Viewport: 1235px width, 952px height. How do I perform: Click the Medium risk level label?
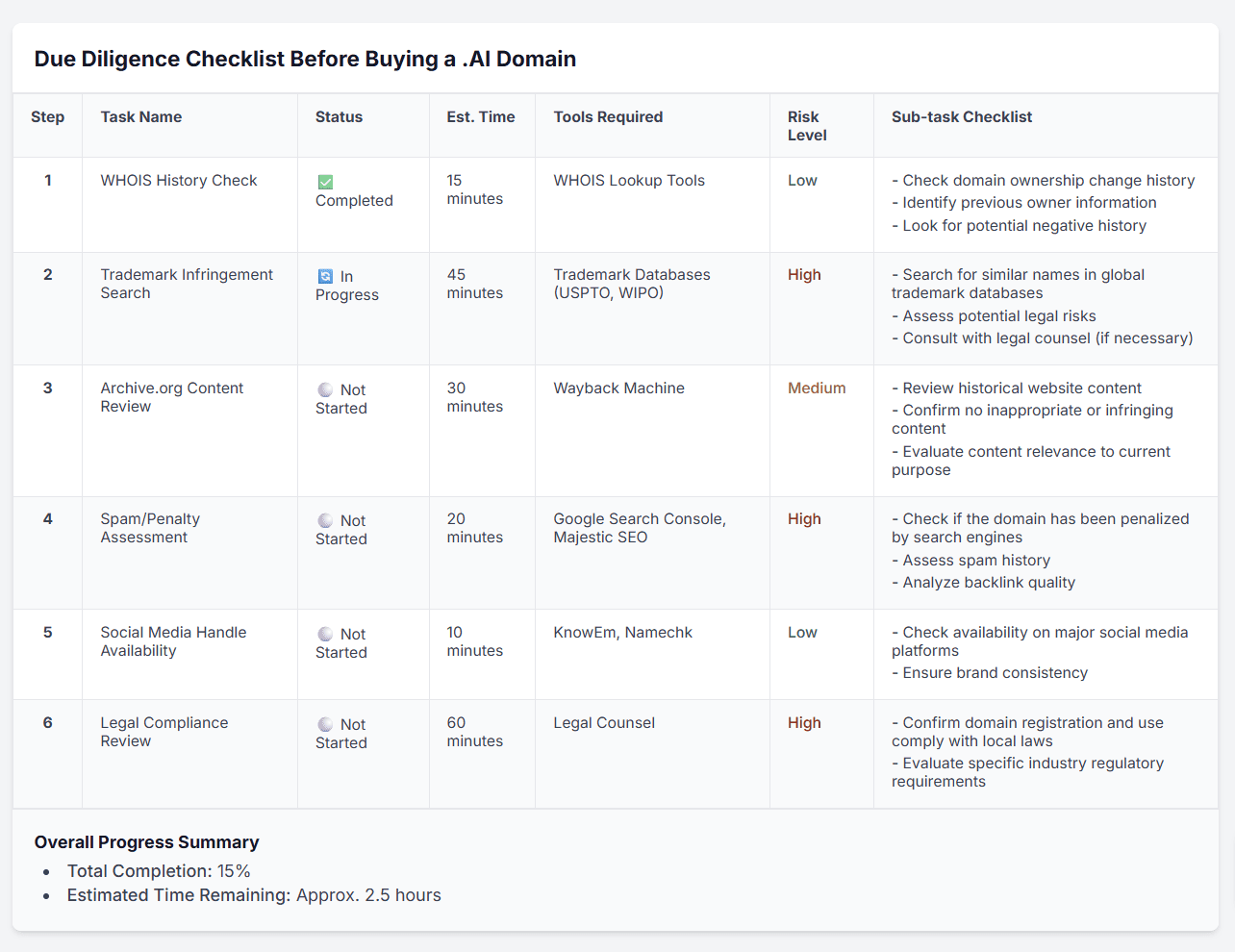pyautogui.click(x=817, y=388)
